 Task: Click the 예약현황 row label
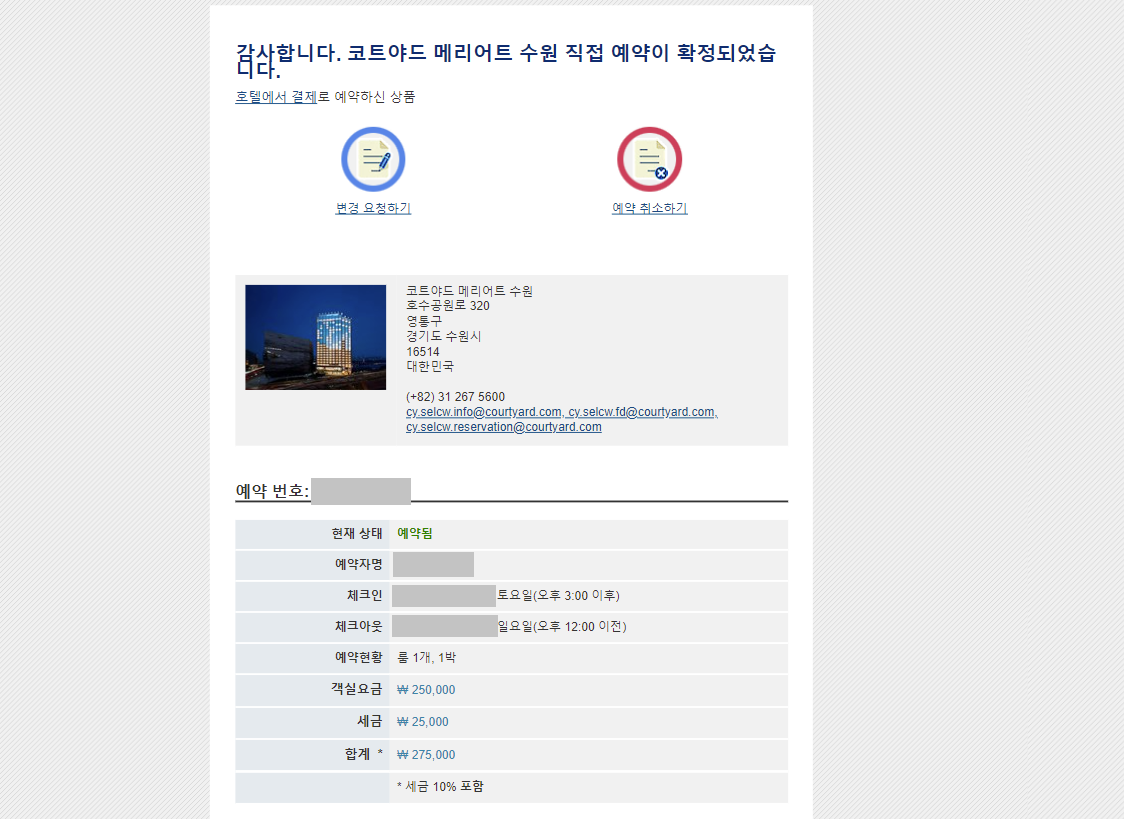(358, 657)
